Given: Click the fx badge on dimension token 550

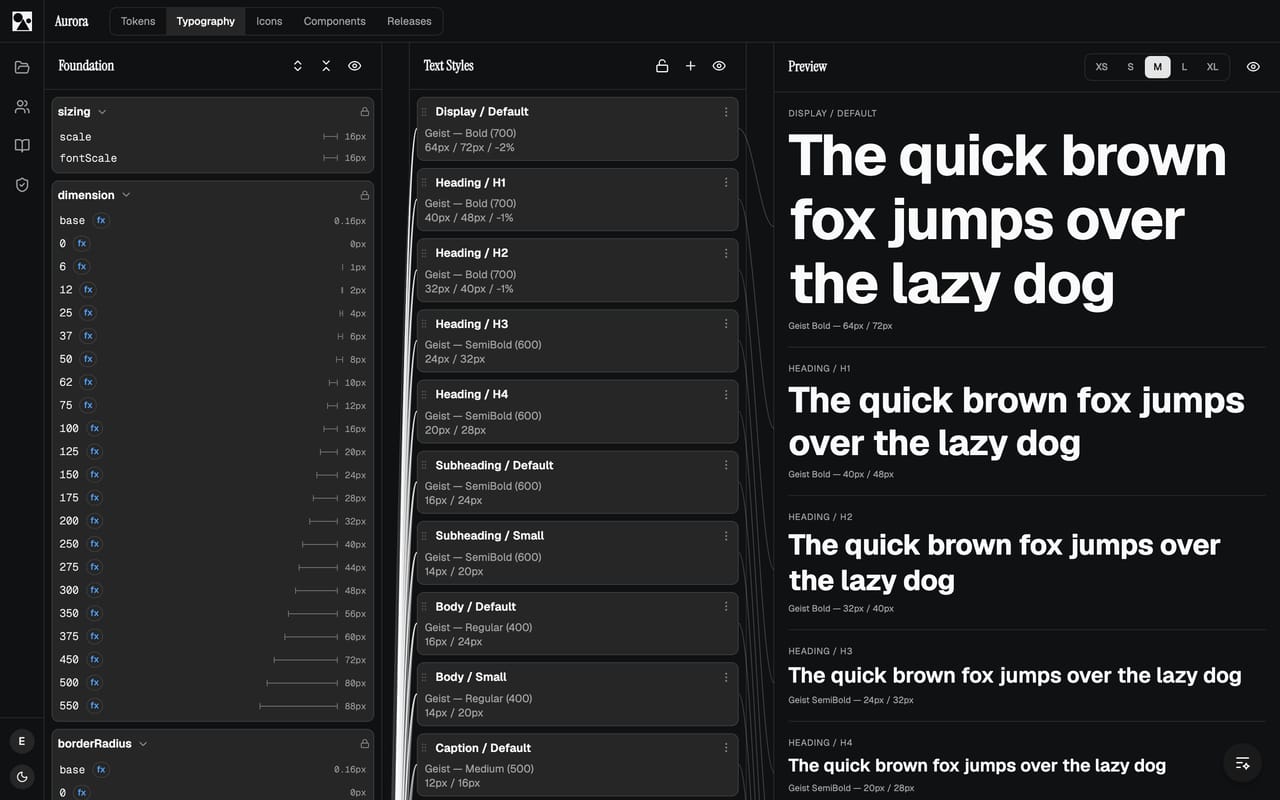Looking at the screenshot, I should click(x=95, y=706).
